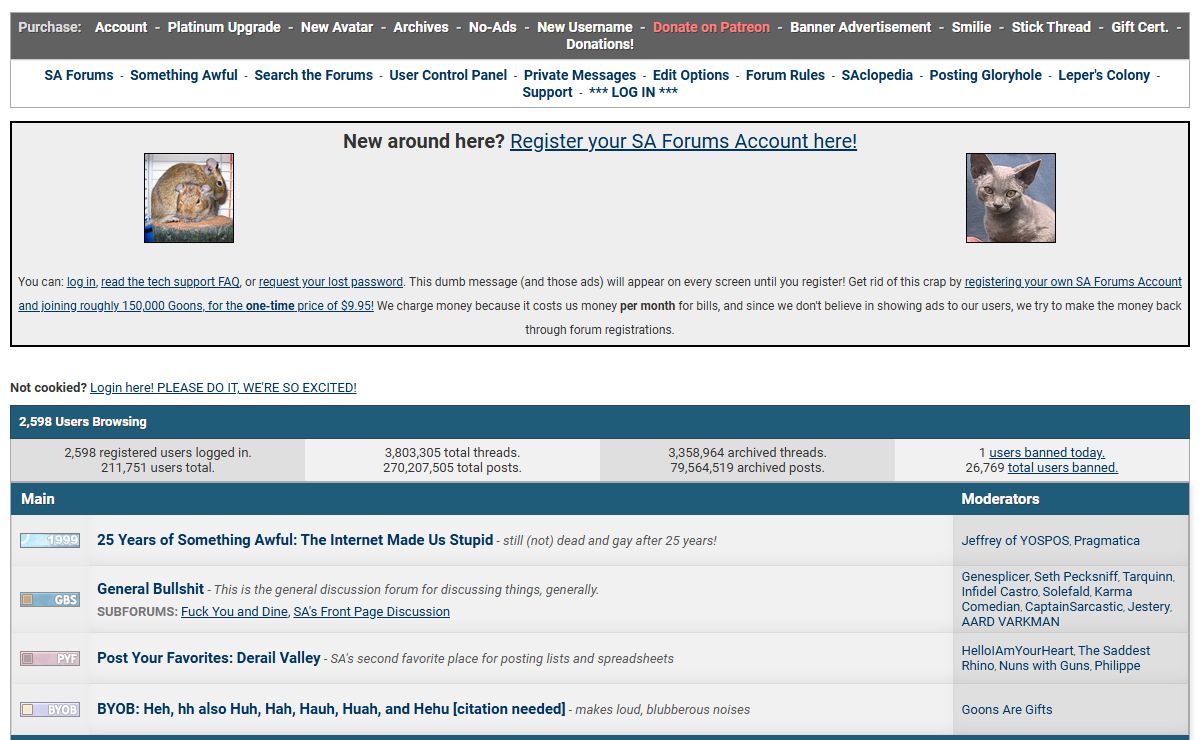View moderator Nuns with Guns profile
This screenshot has width=1200, height=740.
click(x=1043, y=666)
